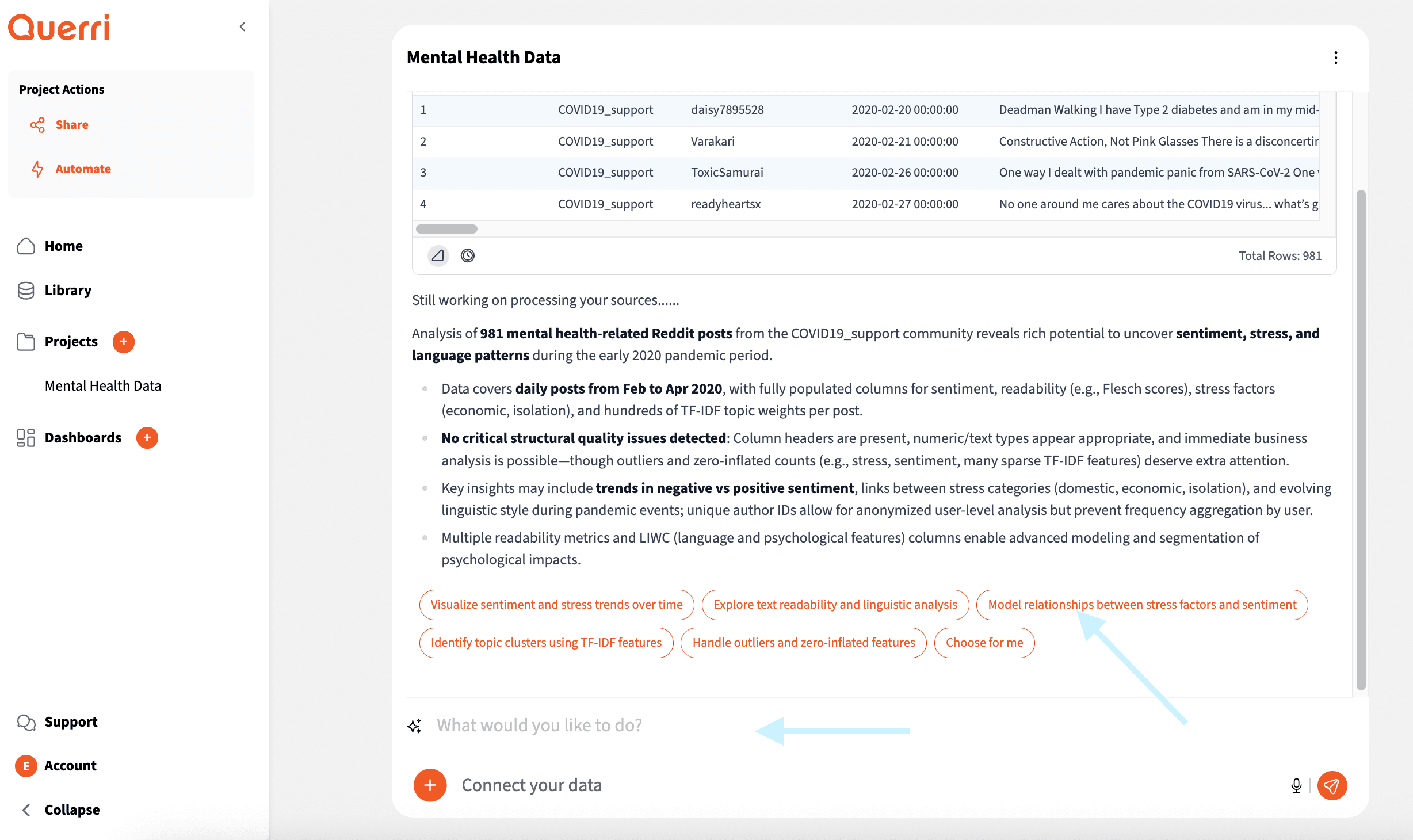This screenshot has width=1413, height=840.
Task: Go to the Library section
Action: [x=68, y=291]
